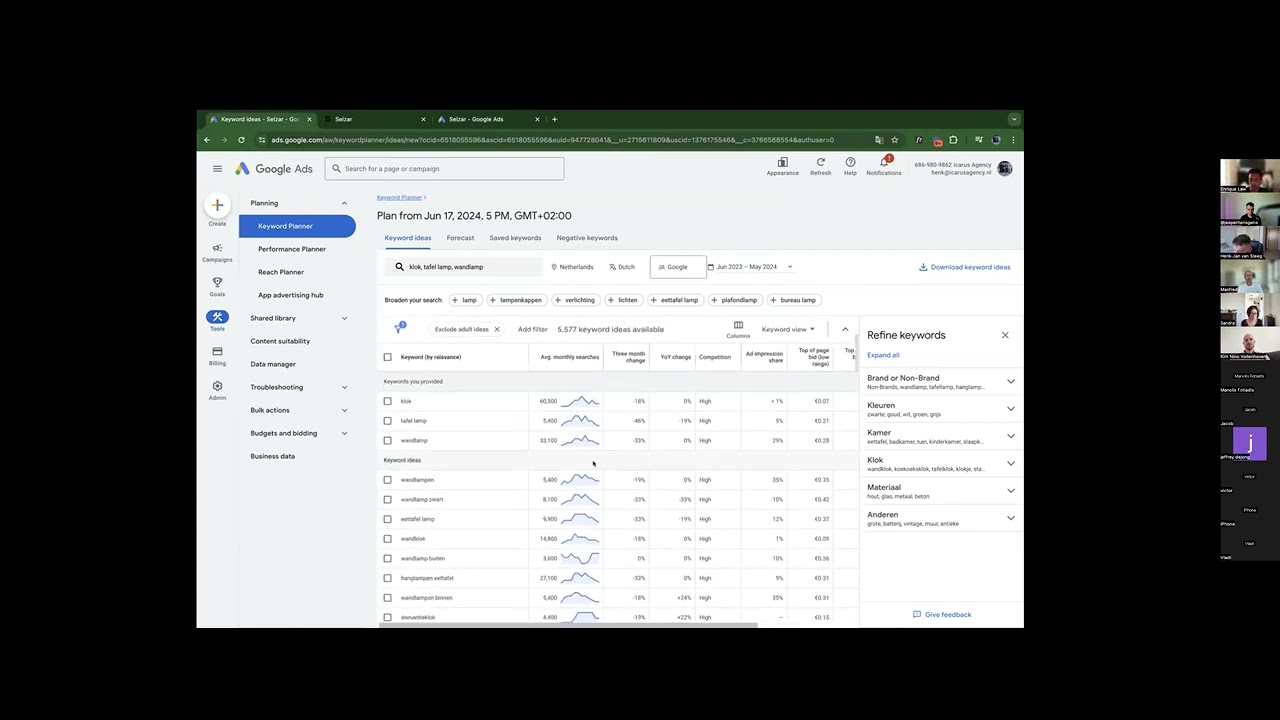The image size is (1280, 720).
Task: Click the Create plus button
Action: coord(217,205)
